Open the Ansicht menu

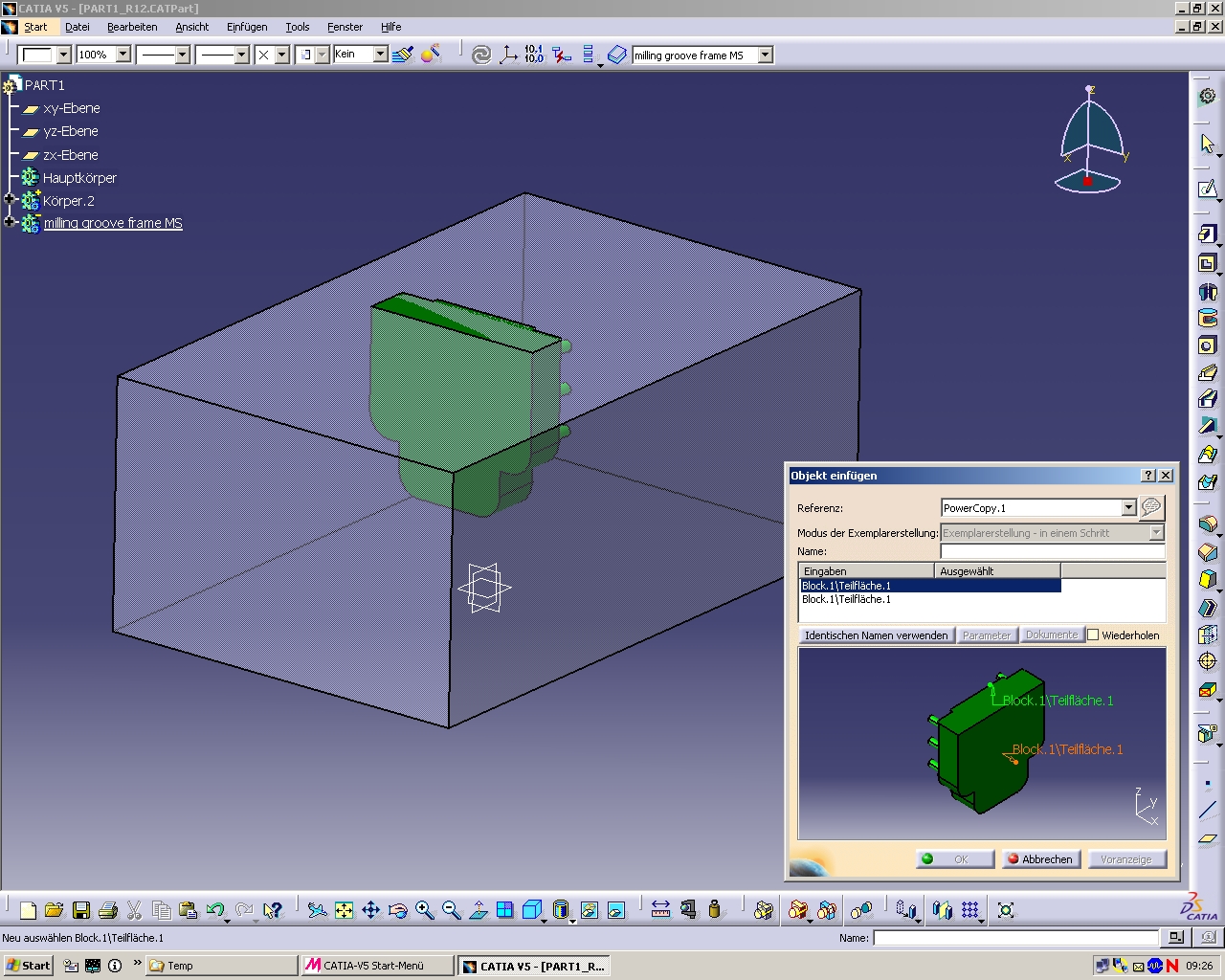point(191,27)
